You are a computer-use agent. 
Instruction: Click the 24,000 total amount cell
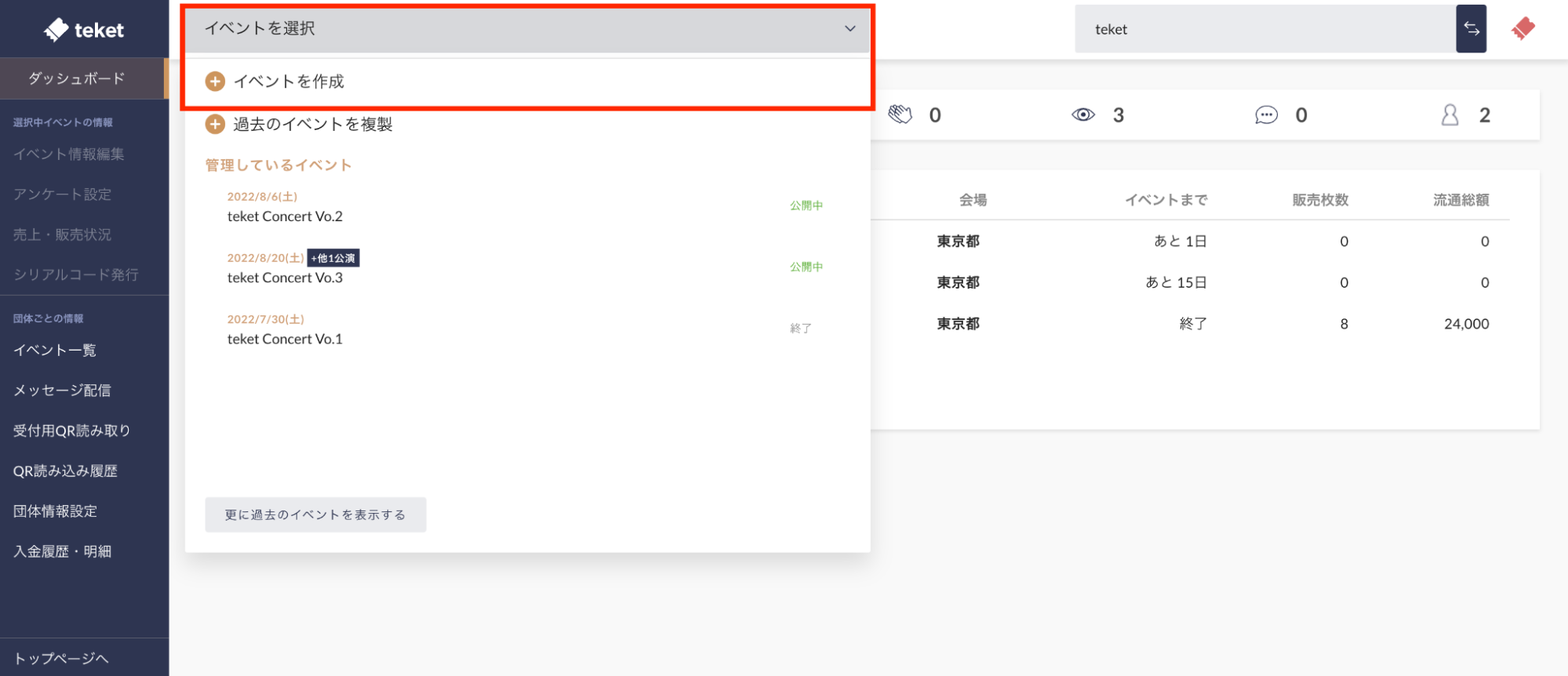[x=1466, y=324]
